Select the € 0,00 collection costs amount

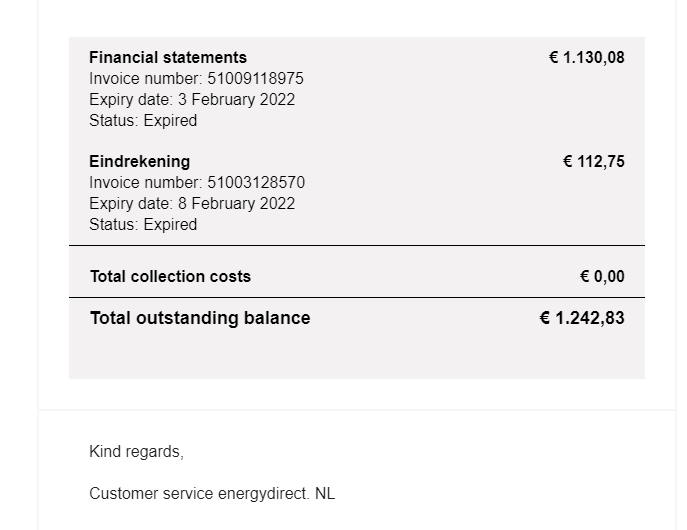point(602,277)
